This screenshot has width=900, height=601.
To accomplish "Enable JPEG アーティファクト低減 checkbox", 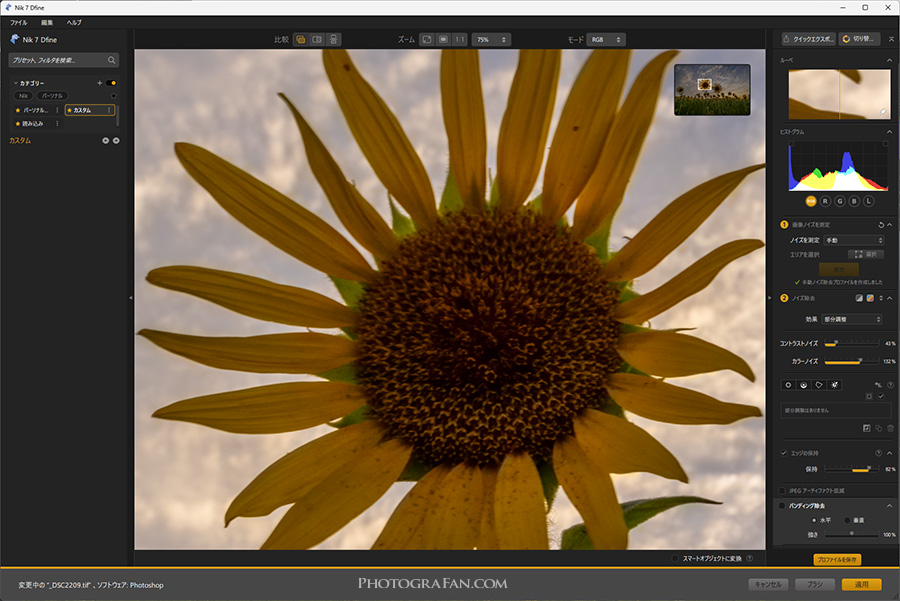I will (782, 491).
